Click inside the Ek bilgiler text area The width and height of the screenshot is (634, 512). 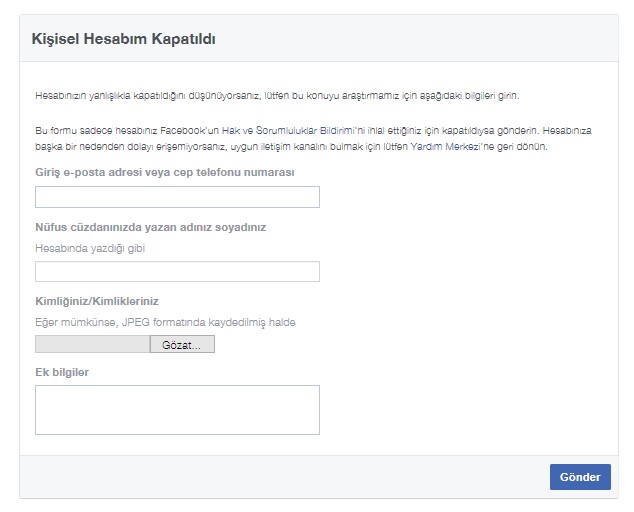coord(177,410)
